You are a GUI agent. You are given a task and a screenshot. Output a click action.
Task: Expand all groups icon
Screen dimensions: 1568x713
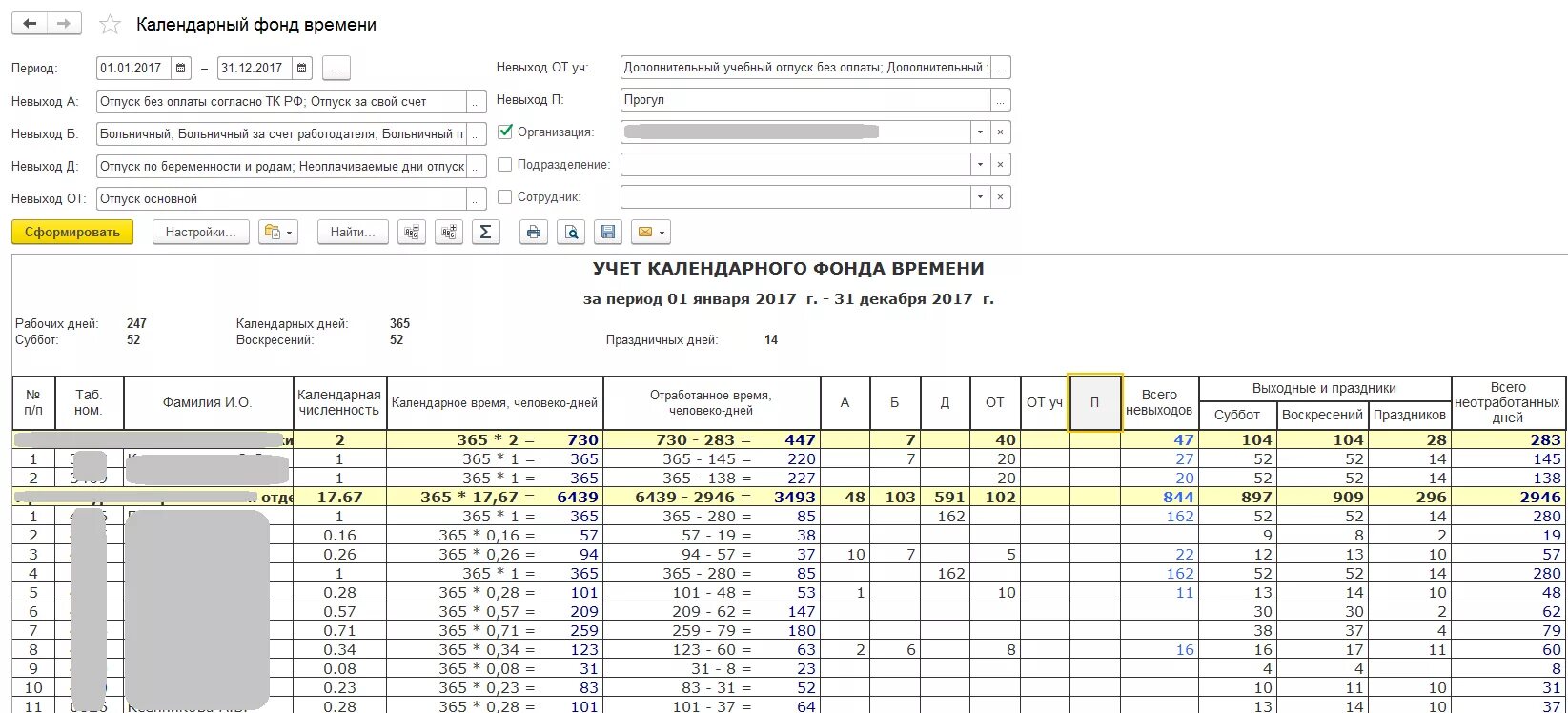[x=449, y=232]
